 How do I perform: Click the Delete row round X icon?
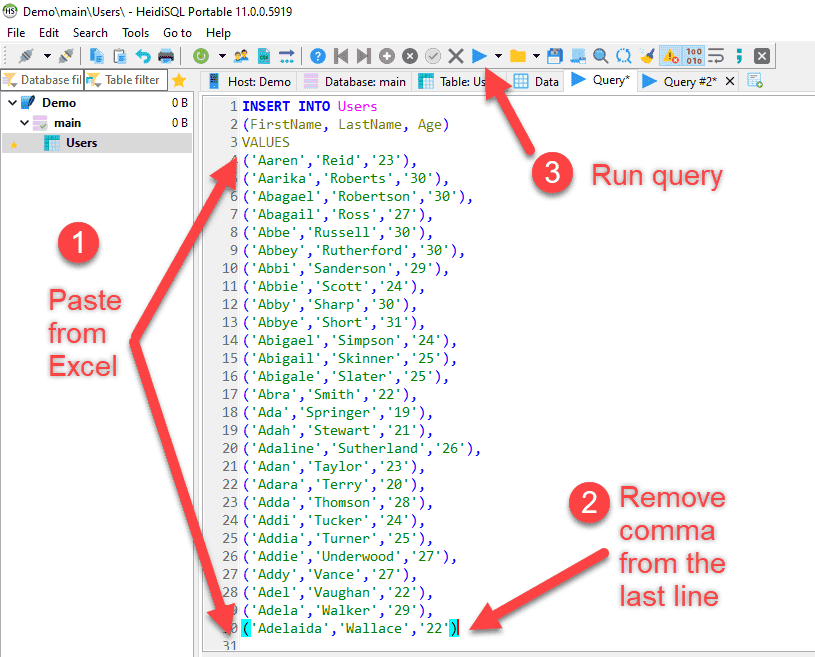pyautogui.click(x=410, y=56)
